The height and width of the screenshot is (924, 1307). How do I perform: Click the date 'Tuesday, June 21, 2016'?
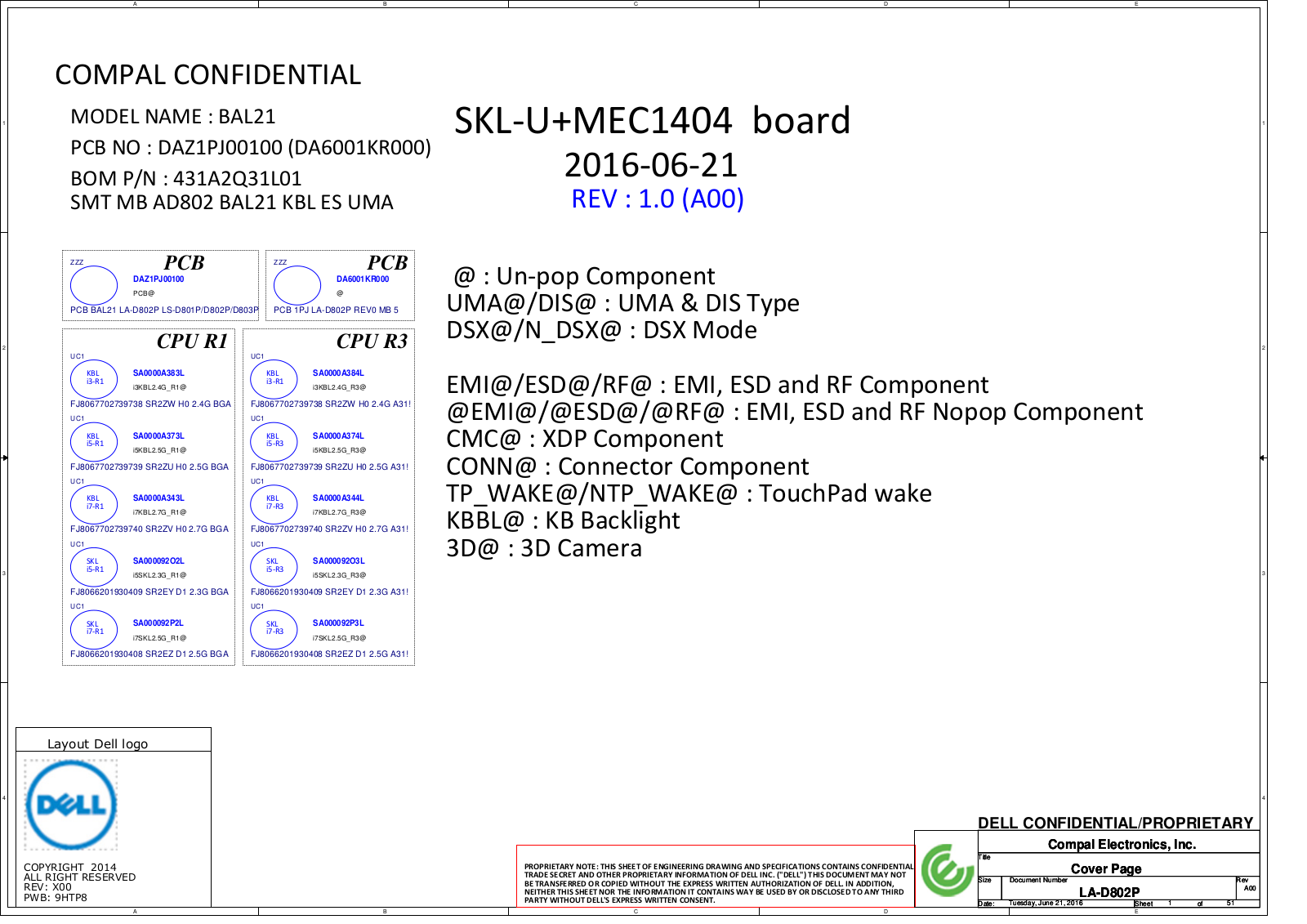(1046, 904)
